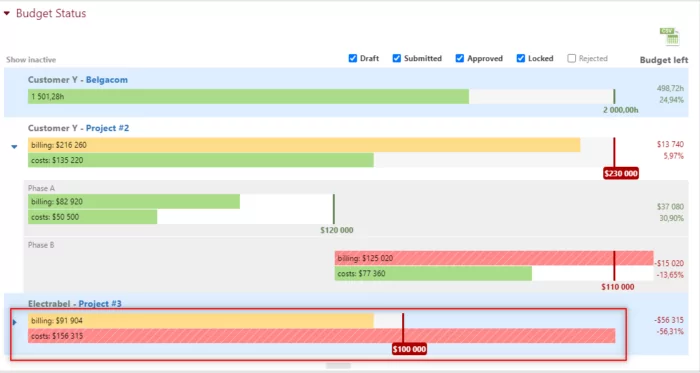Click -56,31% budget left value

coord(670,332)
